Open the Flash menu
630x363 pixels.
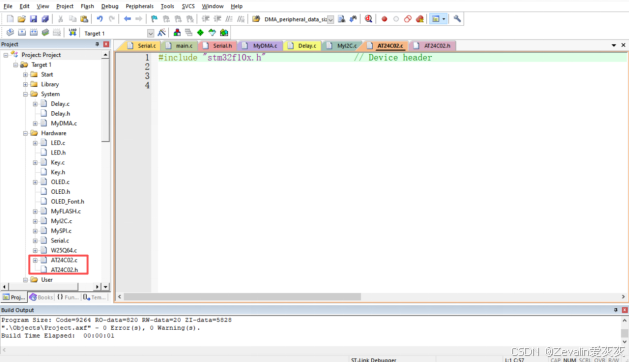pyautogui.click(x=87, y=6)
